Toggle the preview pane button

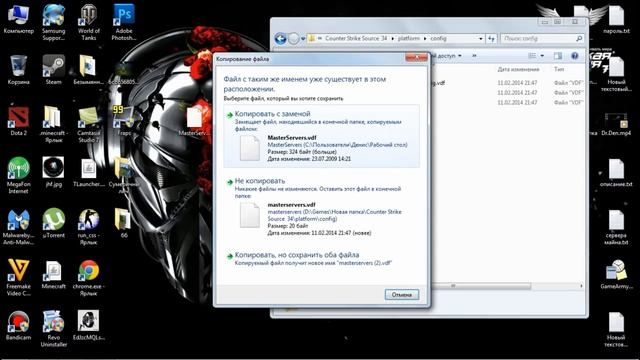click(558, 56)
